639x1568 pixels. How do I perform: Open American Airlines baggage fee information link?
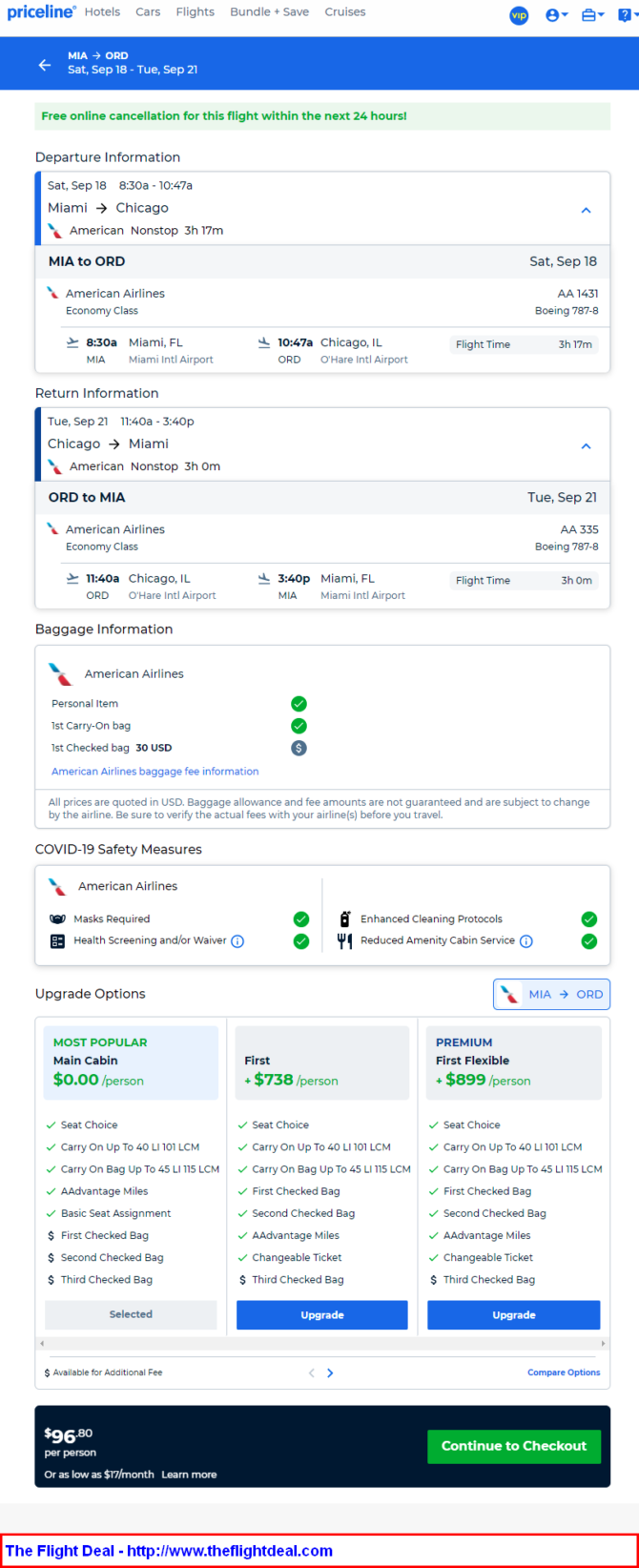click(155, 772)
